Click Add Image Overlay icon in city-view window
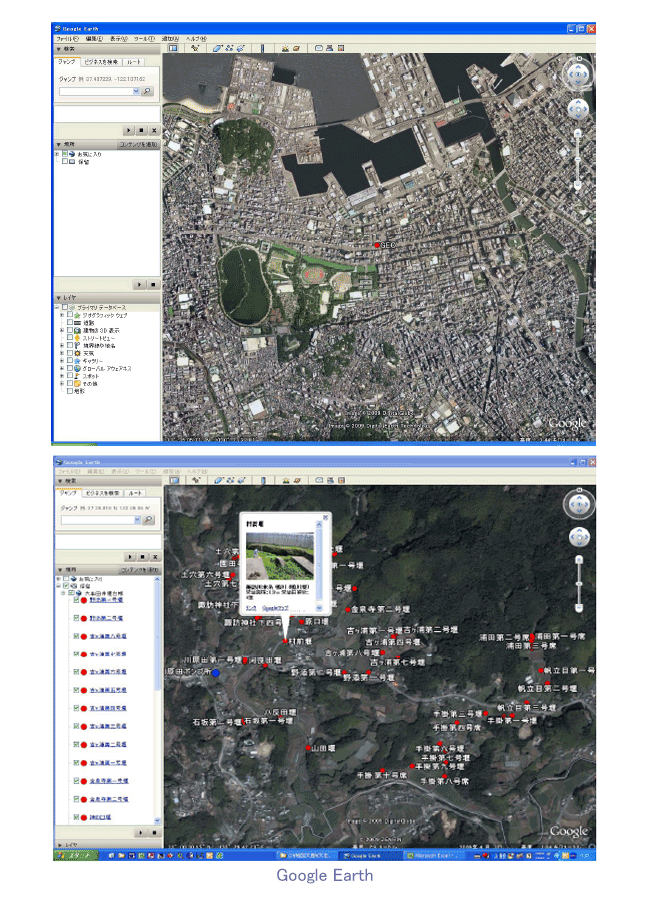 [x=240, y=48]
